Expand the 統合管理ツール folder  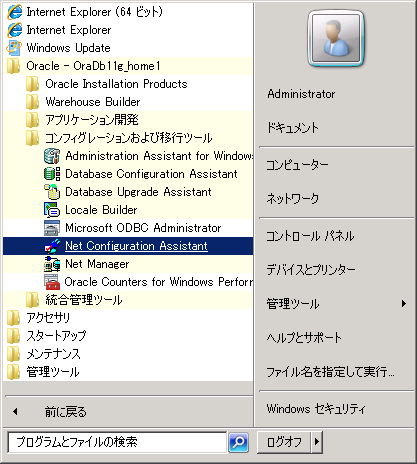click(128, 300)
